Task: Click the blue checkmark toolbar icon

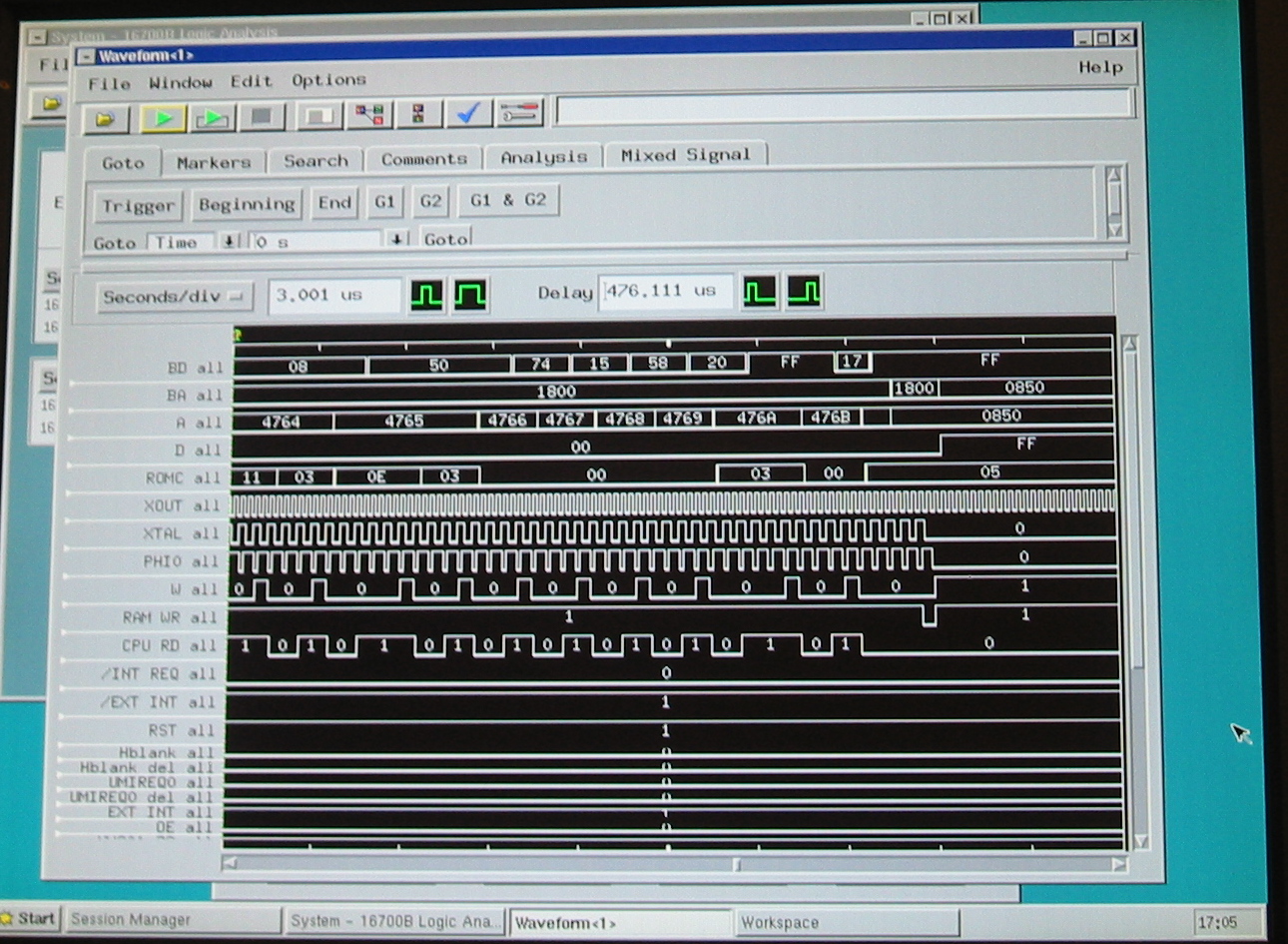Action: coord(467,115)
